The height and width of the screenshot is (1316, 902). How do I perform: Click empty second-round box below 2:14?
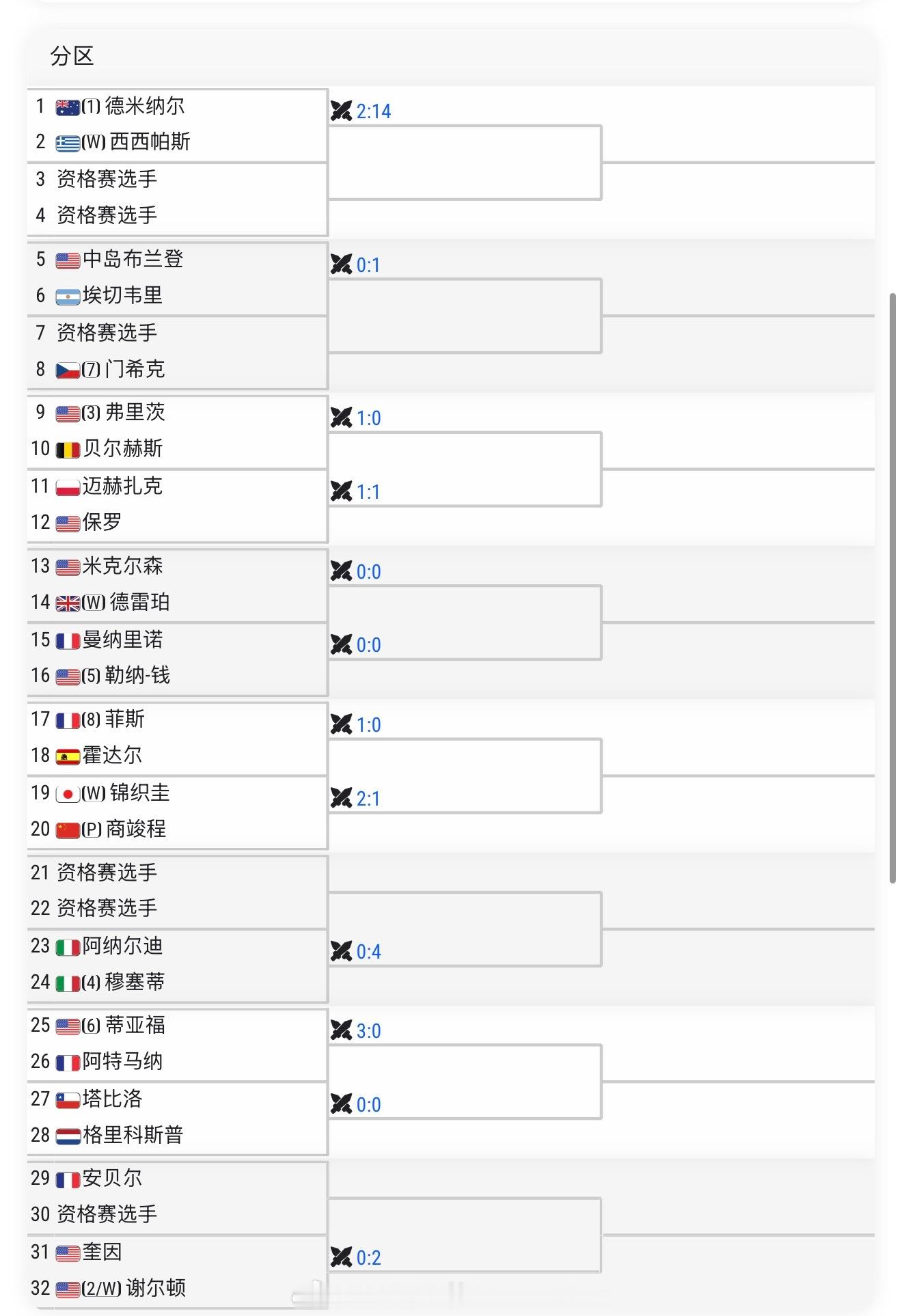(465, 163)
